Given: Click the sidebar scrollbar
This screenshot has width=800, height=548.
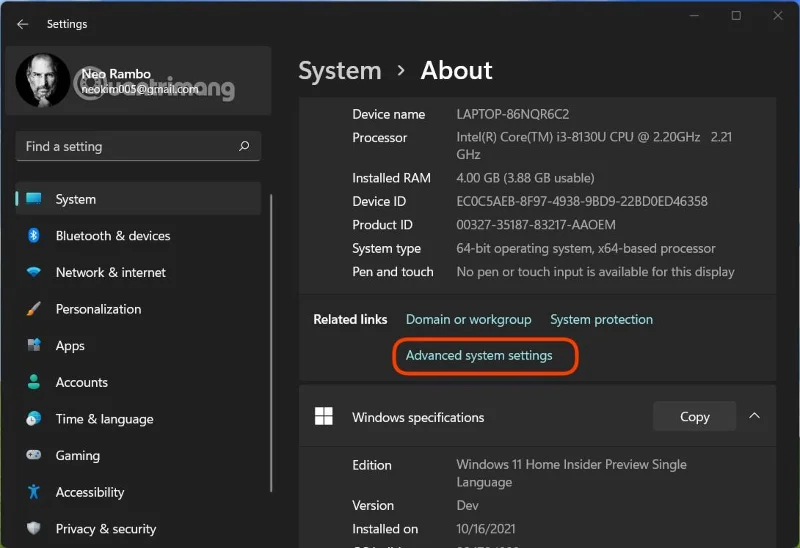Looking at the screenshot, I should (x=271, y=343).
